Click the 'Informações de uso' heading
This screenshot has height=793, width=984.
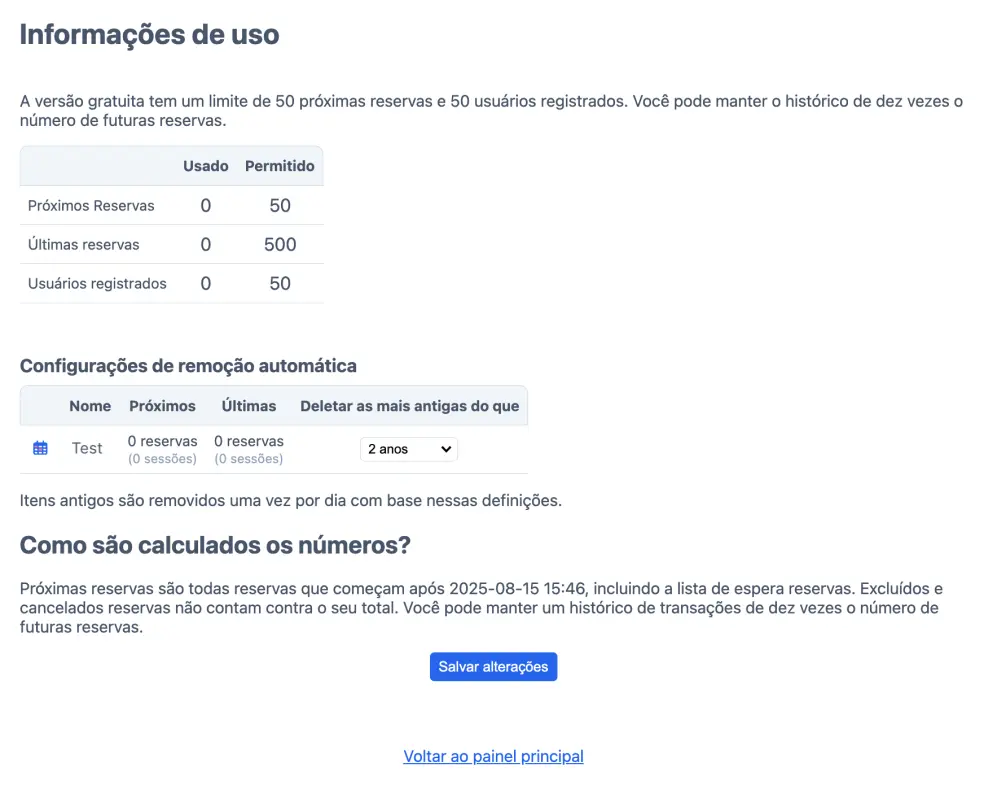pyautogui.click(x=149, y=35)
